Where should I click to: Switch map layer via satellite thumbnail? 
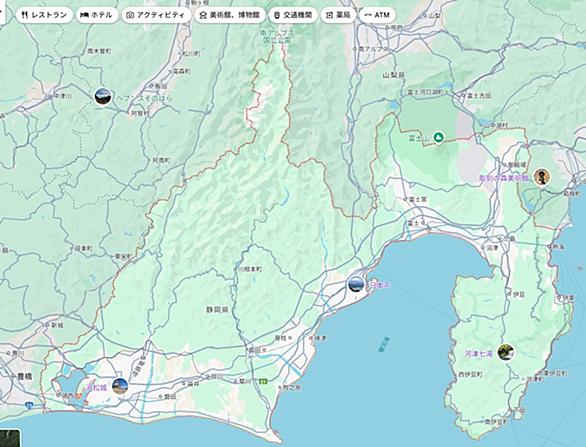coord(9,438)
